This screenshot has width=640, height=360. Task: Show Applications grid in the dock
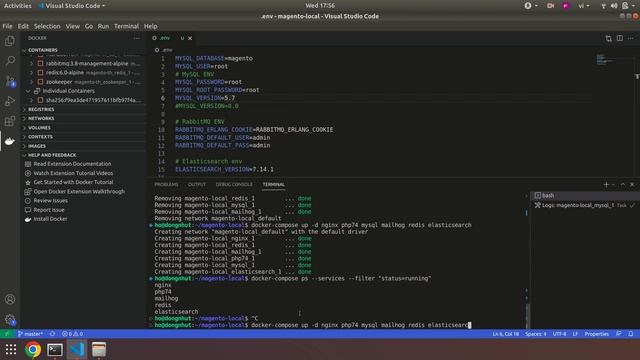click(11, 350)
